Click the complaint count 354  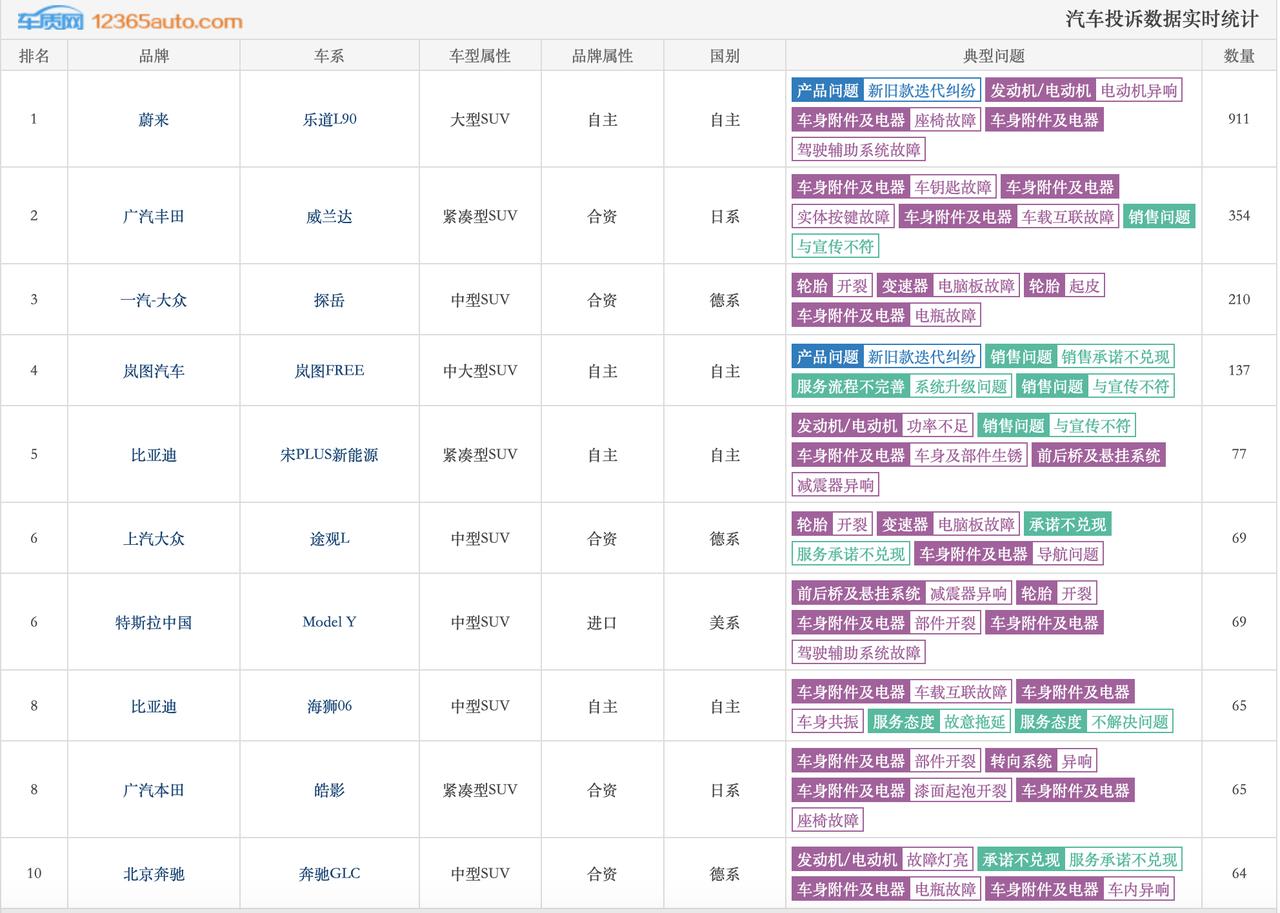1239,215
